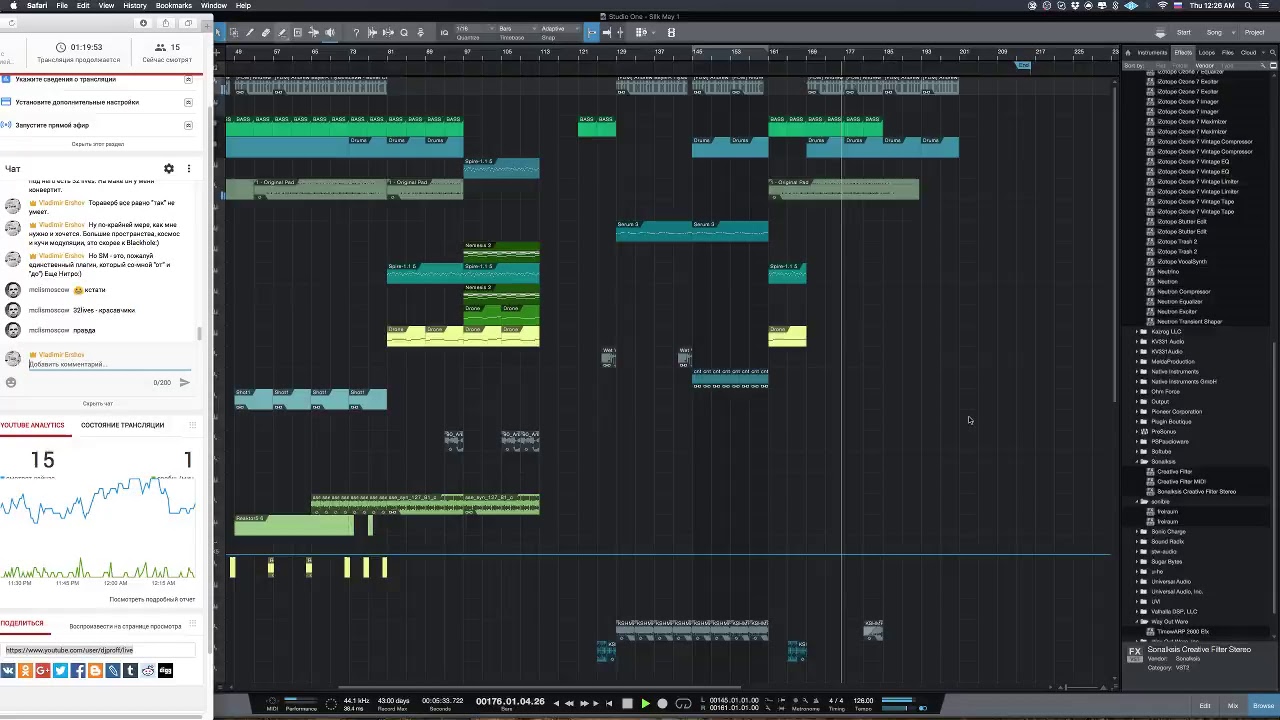Viewport: 1280px width, 720px height.
Task: Open the chat three-dot menu
Action: tap(188, 169)
